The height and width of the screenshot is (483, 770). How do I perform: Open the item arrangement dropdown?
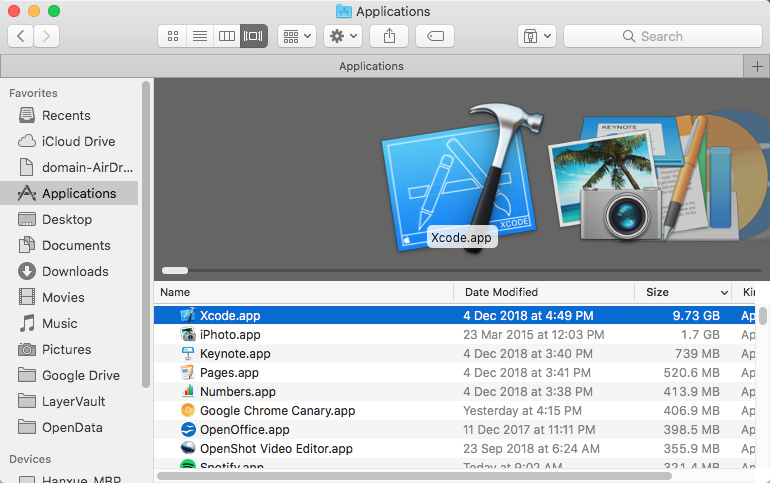(x=297, y=36)
